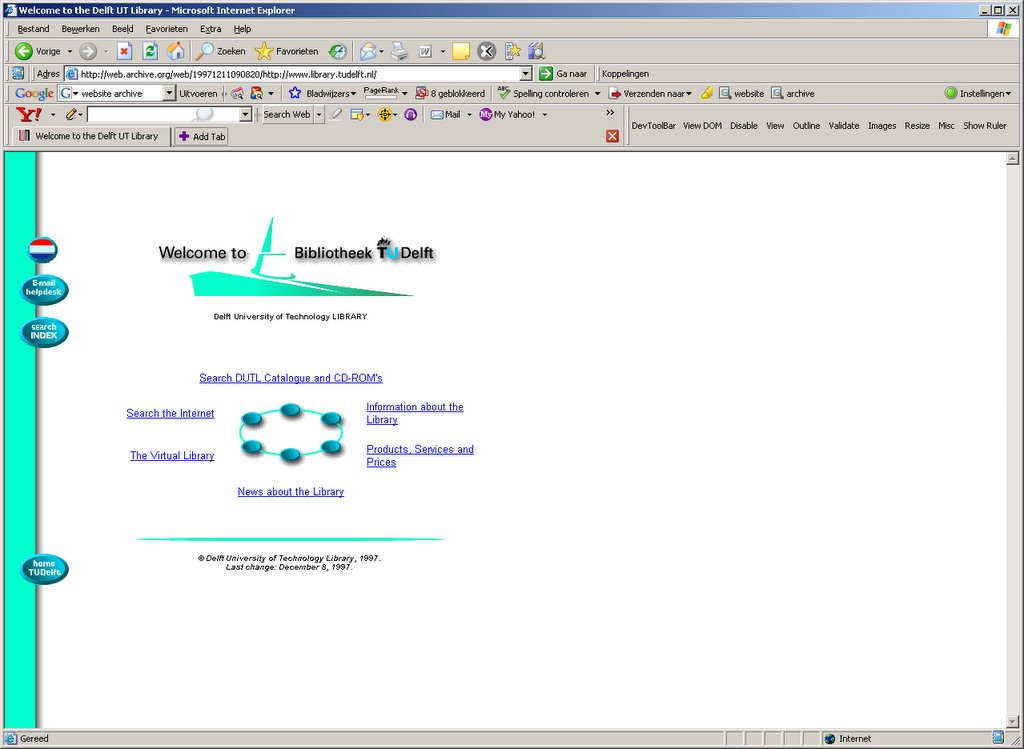1024x749 pixels.
Task: Expand the address bar URL dropdown
Action: [x=526, y=74]
